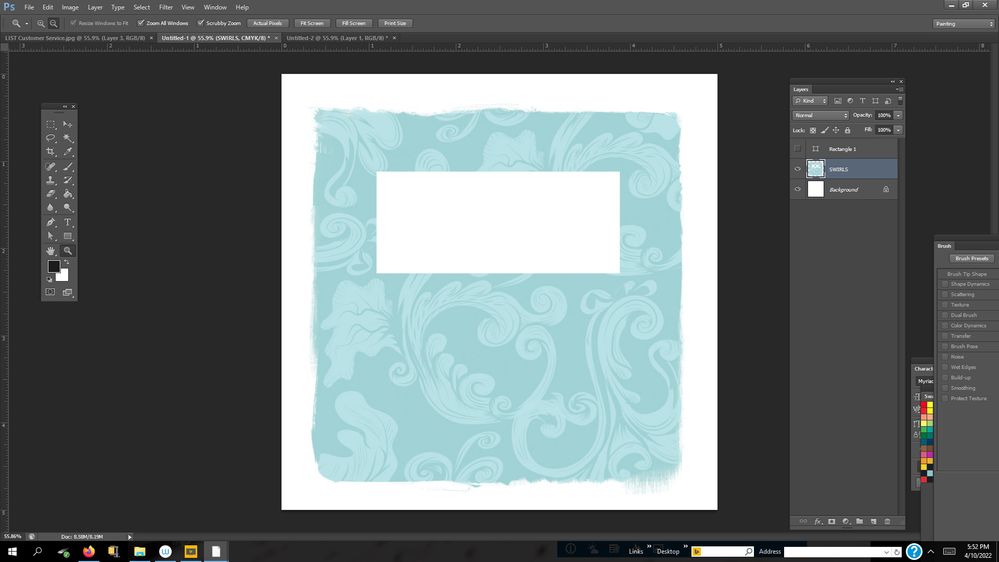Filter layers by pixel layers
The width and height of the screenshot is (999, 562).
point(838,101)
